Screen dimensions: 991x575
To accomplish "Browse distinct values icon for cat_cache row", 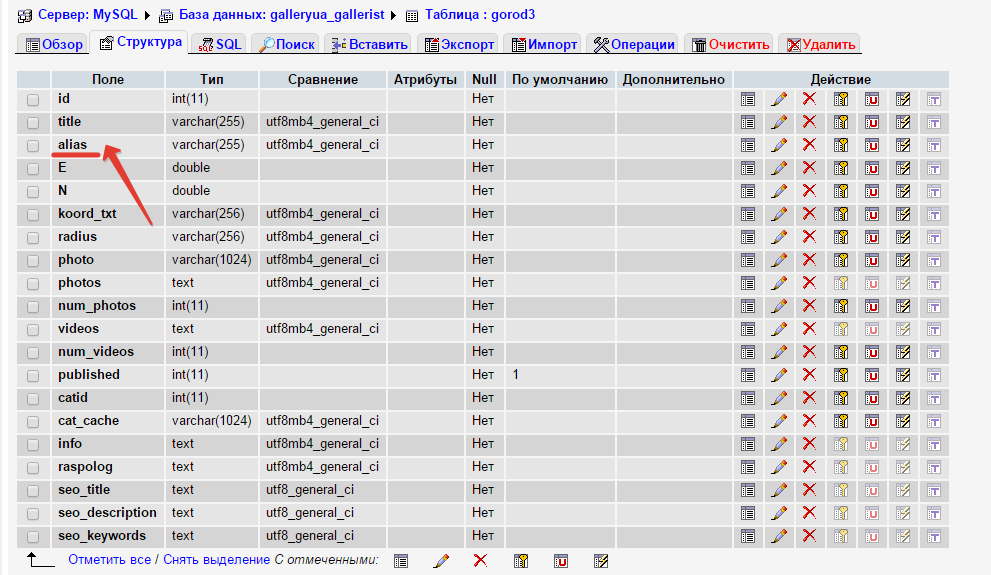I will pos(748,421).
